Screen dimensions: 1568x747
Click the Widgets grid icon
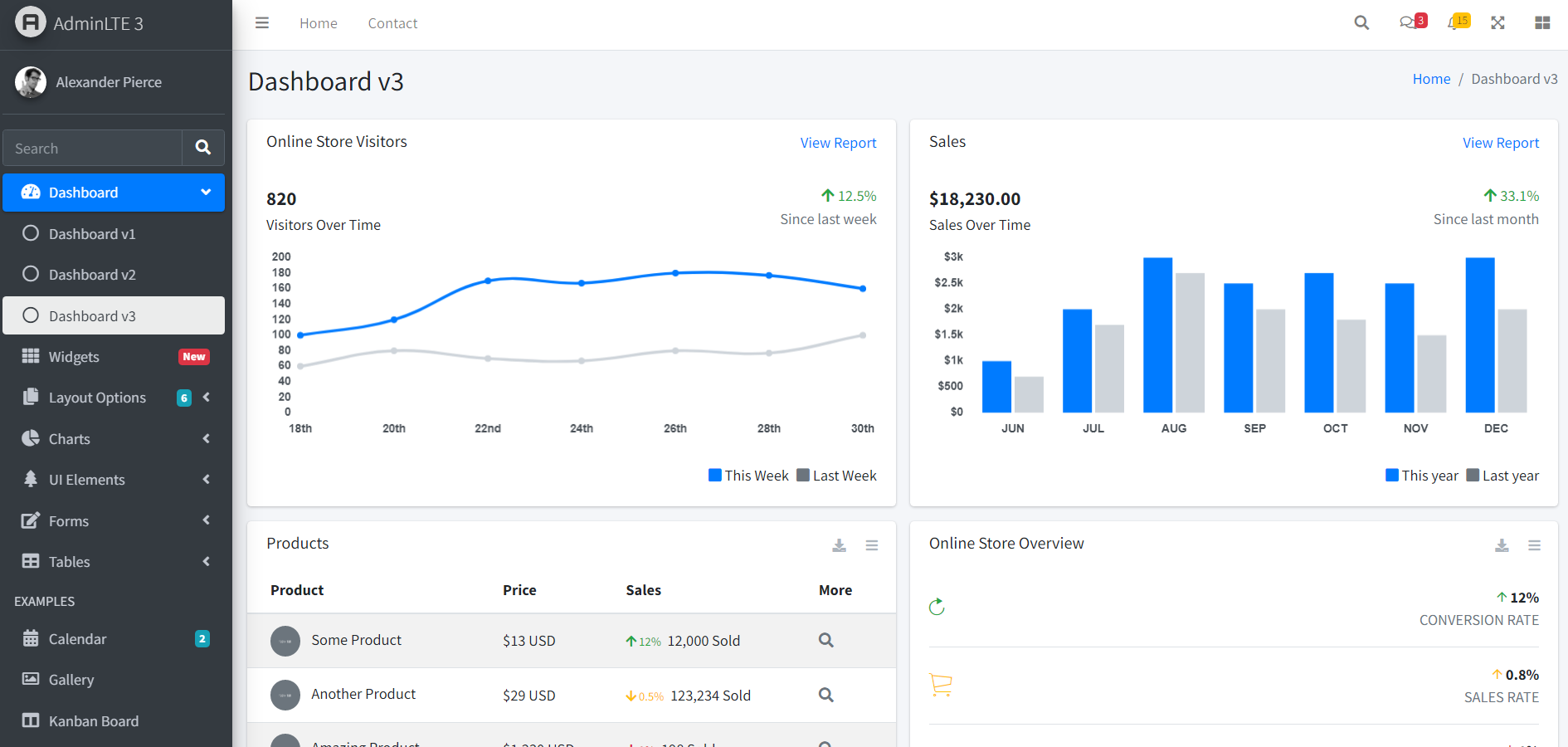click(x=31, y=356)
